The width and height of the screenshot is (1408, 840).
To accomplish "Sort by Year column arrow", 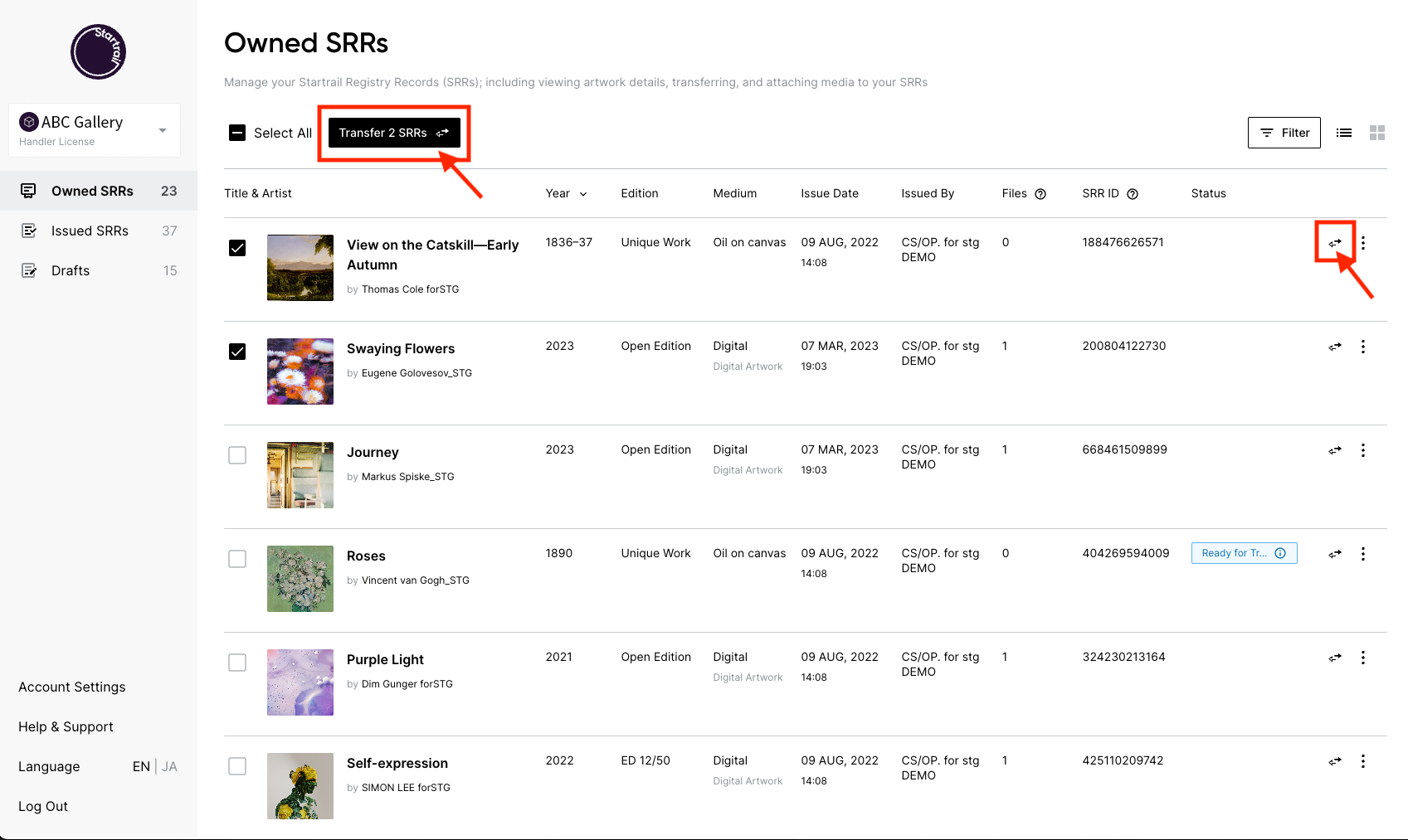I will [583, 194].
